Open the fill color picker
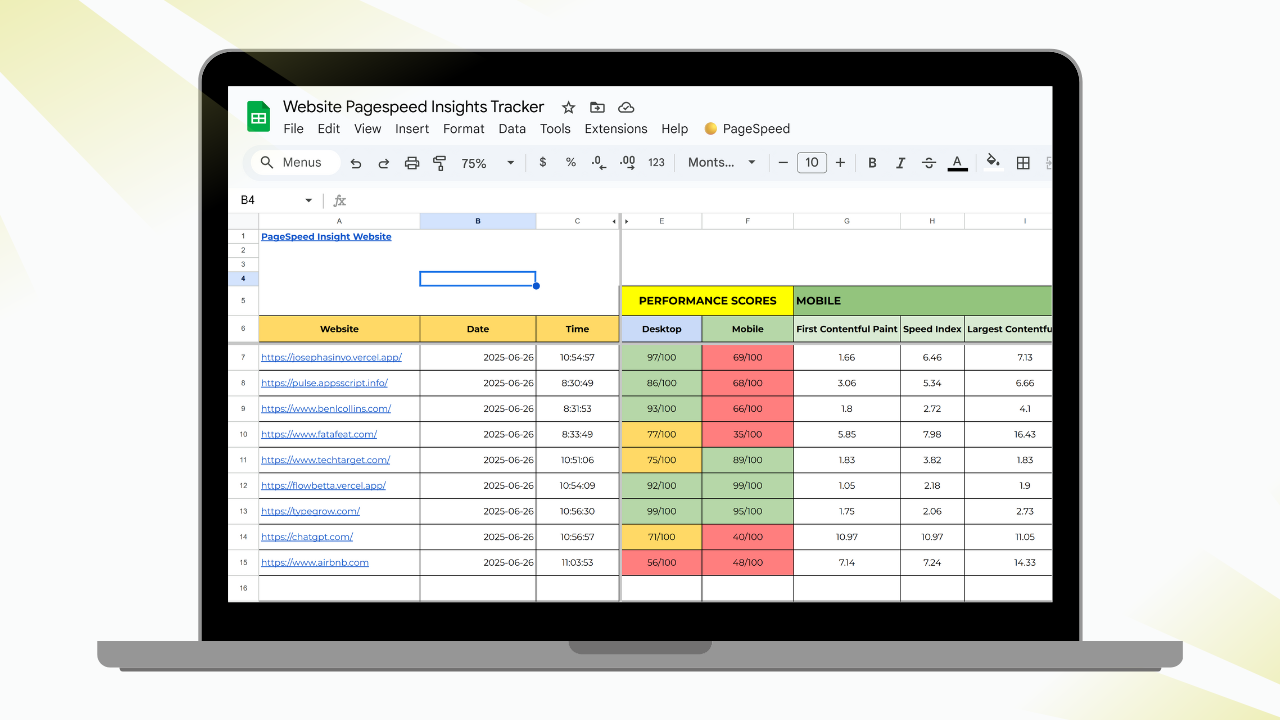This screenshot has height=720, width=1280. pos(993,163)
